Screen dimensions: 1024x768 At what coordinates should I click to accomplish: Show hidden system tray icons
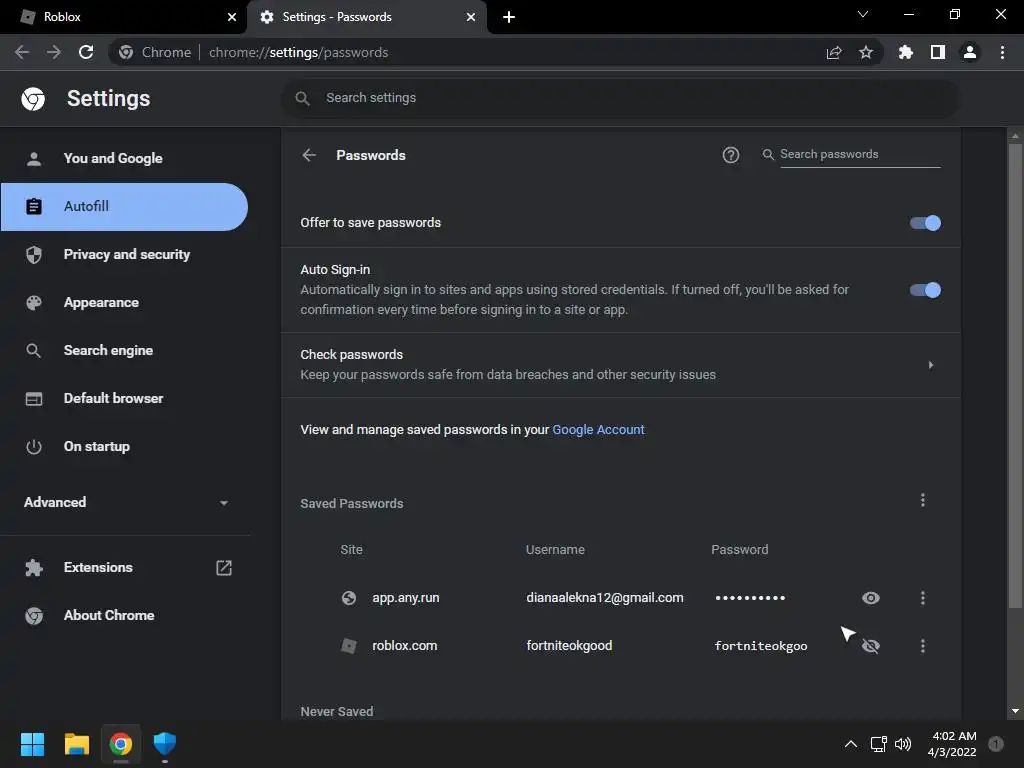pyautogui.click(x=850, y=744)
